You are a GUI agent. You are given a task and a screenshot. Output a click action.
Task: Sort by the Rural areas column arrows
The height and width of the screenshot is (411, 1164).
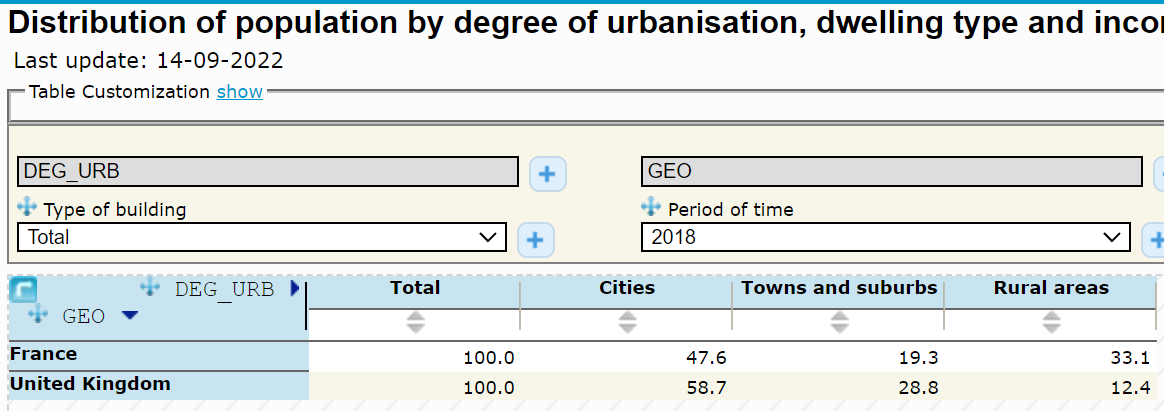coord(1051,321)
